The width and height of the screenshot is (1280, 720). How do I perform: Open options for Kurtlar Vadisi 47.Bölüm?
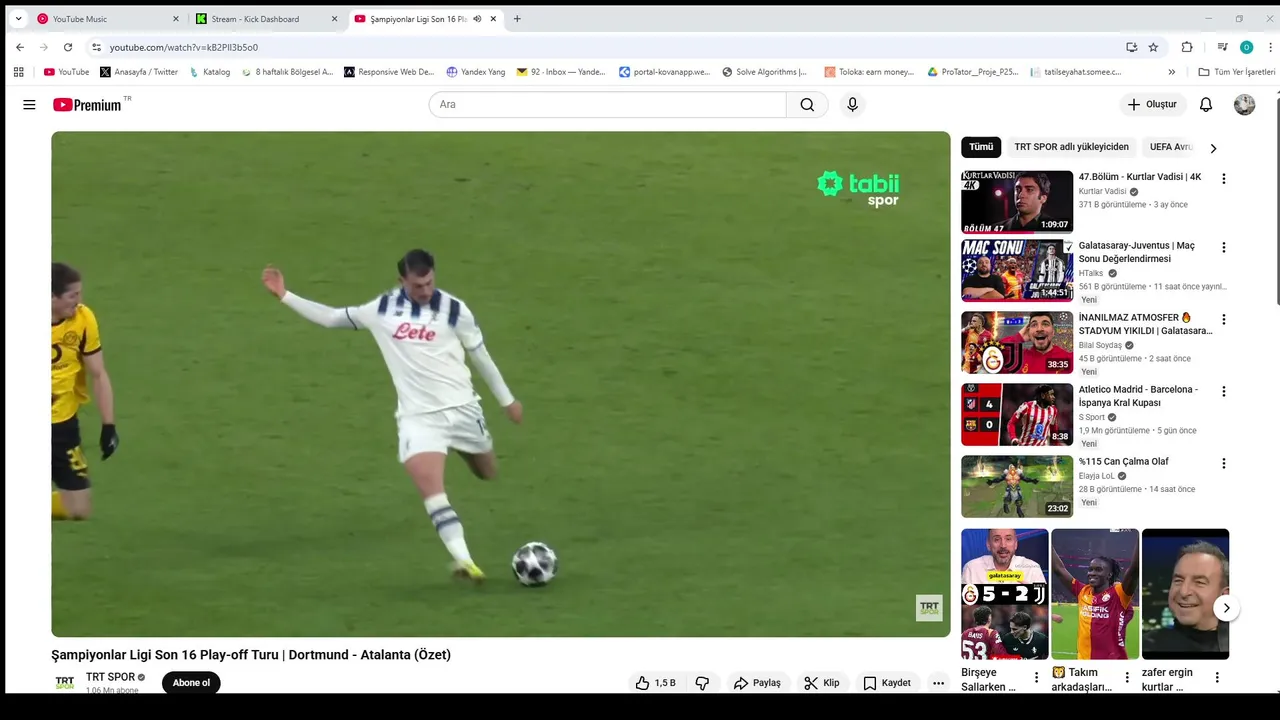[x=1223, y=179]
